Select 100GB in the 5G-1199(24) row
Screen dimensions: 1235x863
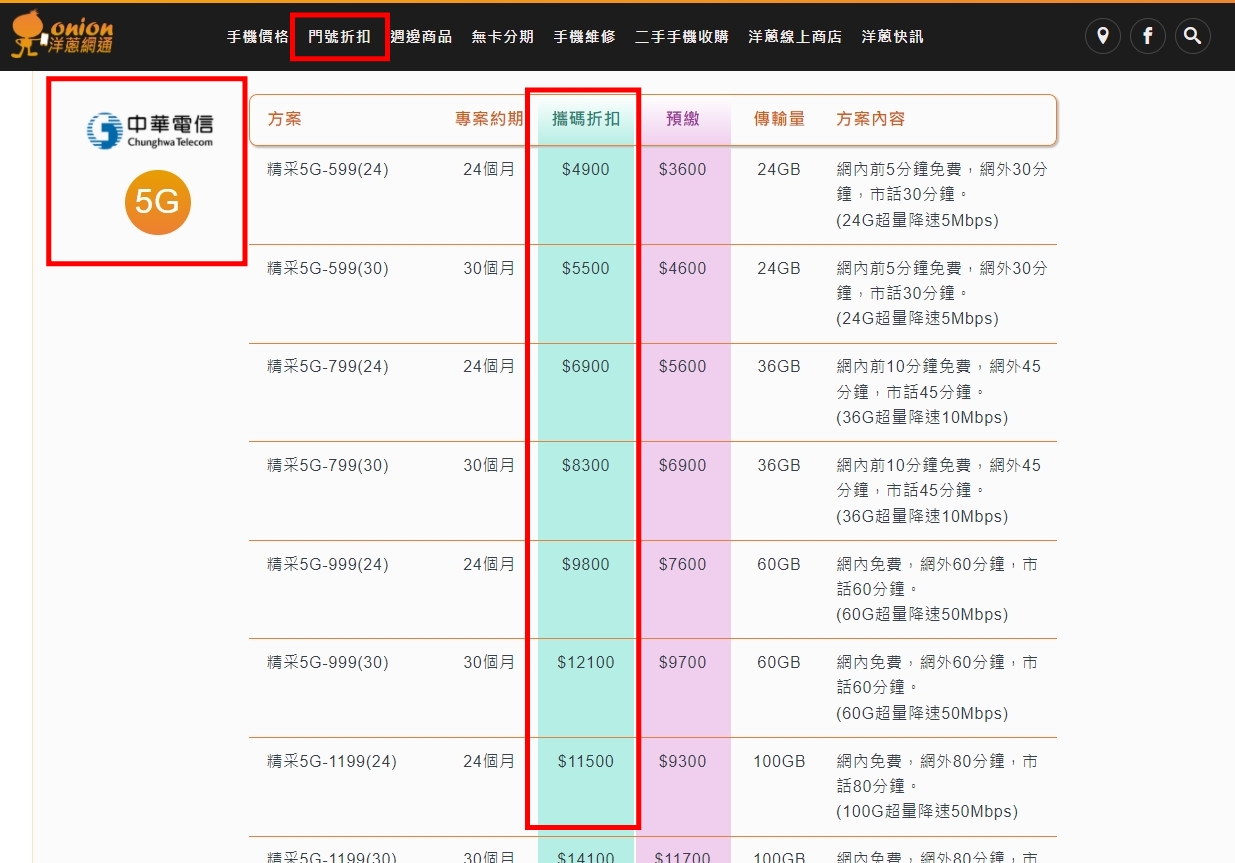click(779, 762)
